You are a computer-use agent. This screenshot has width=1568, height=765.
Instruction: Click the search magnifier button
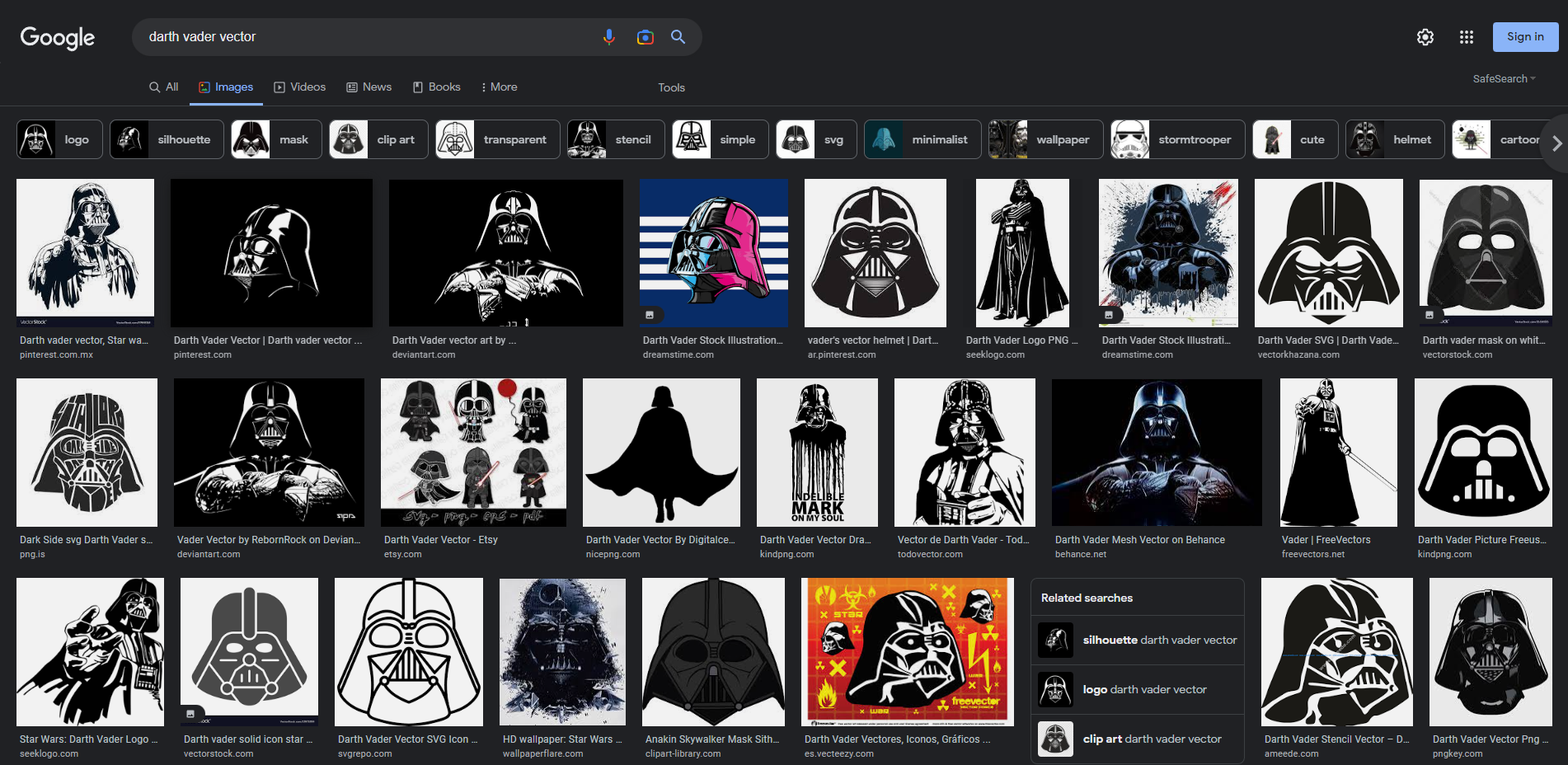pyautogui.click(x=678, y=37)
